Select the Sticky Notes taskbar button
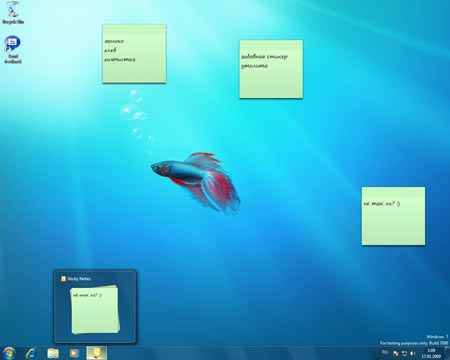 97,353
